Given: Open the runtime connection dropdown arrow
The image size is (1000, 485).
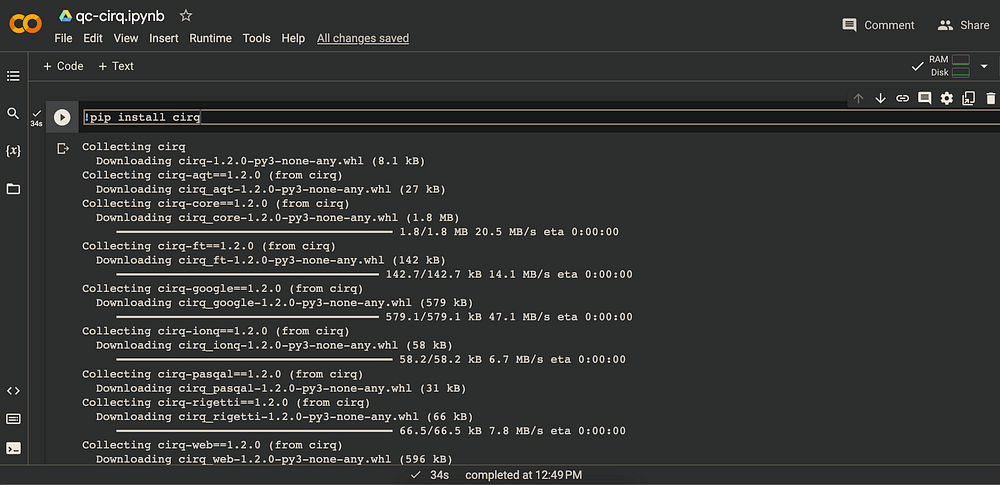Looking at the screenshot, I should point(983,66).
